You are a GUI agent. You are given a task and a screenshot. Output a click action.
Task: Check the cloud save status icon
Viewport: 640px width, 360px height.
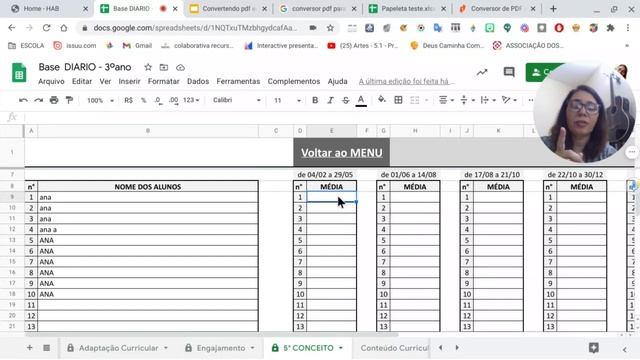pos(180,67)
